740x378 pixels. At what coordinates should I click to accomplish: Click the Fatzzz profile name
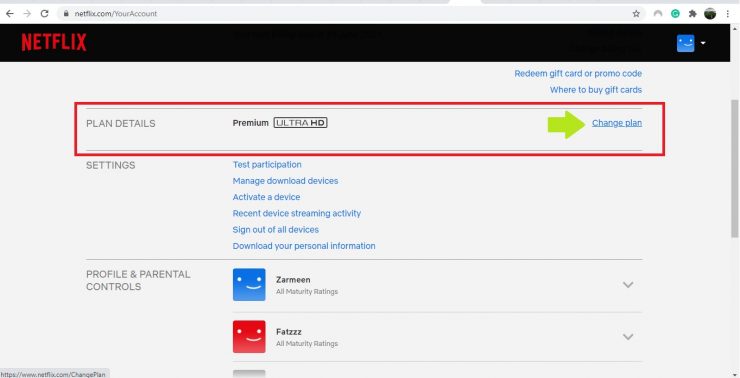coord(289,332)
